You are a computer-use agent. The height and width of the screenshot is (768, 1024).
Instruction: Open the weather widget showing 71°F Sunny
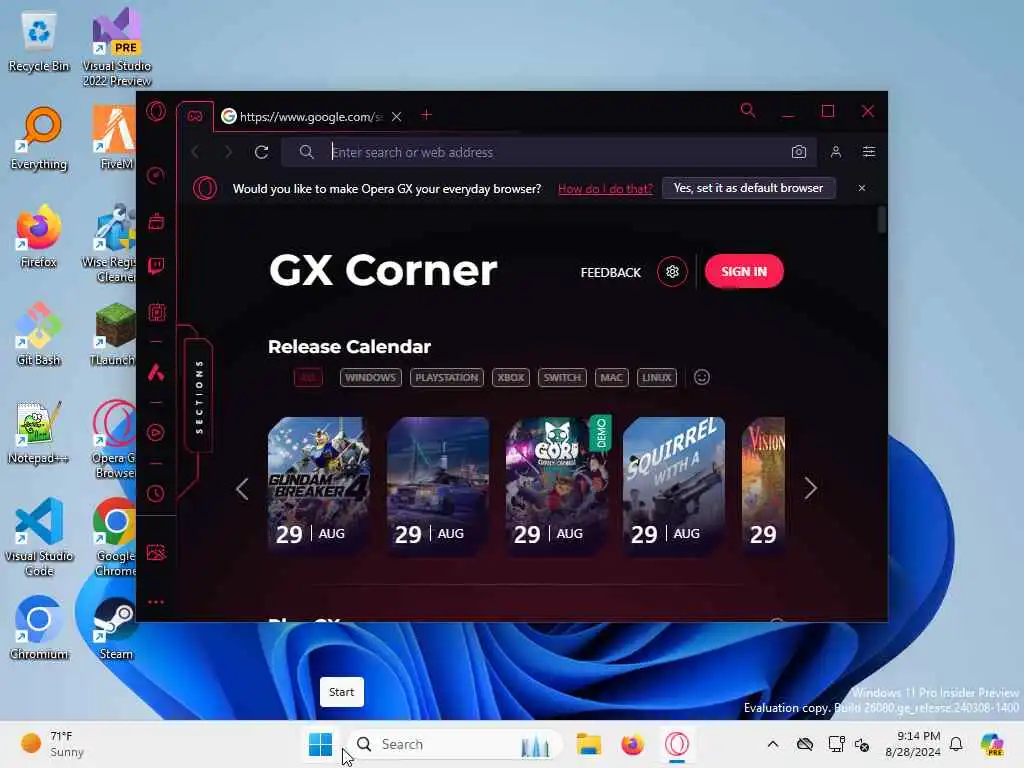click(x=54, y=744)
